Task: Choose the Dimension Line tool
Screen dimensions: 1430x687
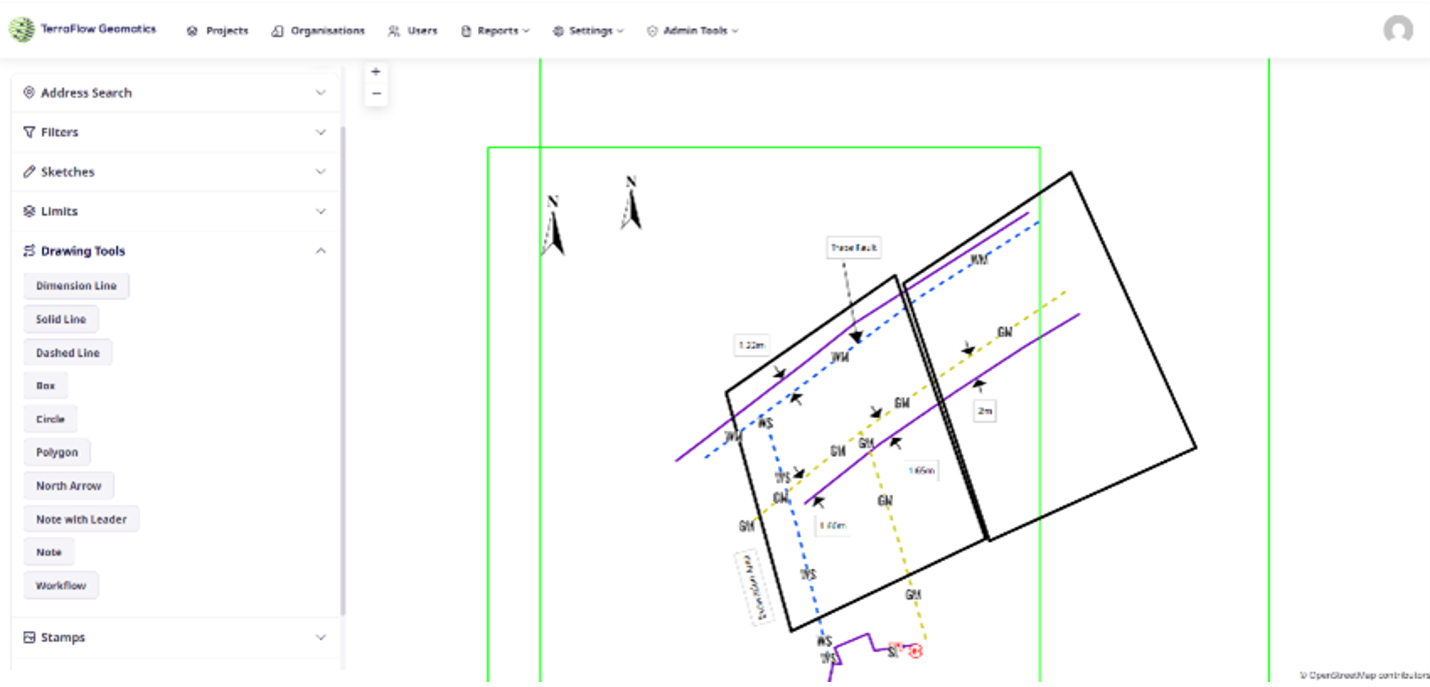Action: click(x=76, y=286)
